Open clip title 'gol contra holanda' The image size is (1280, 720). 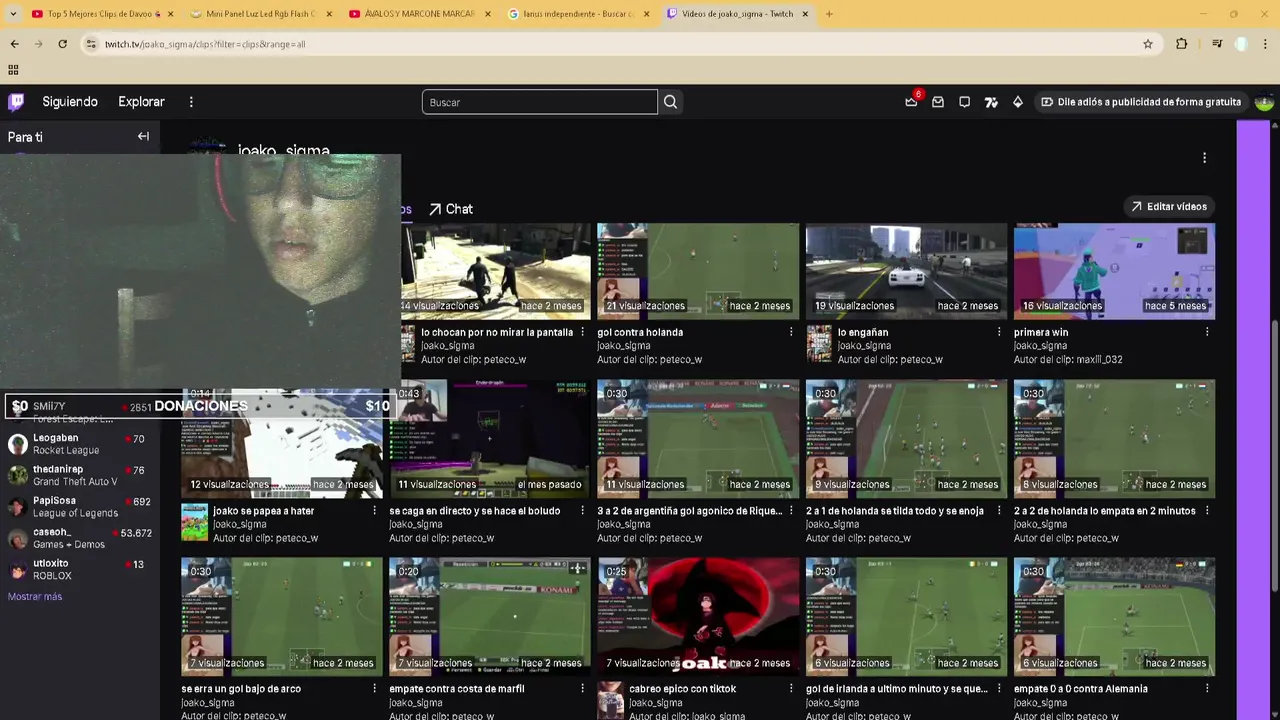pos(640,332)
